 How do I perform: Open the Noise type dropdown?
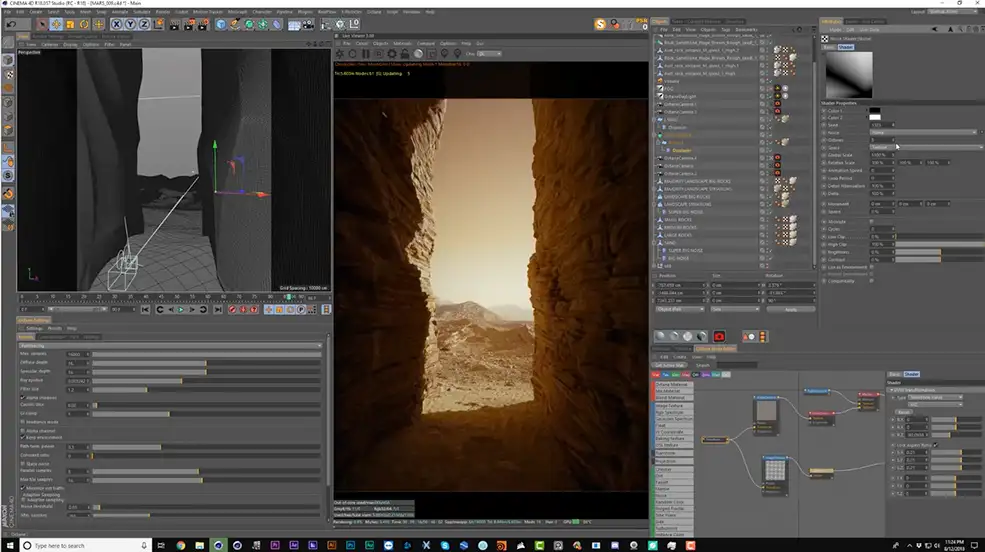[x=923, y=133]
